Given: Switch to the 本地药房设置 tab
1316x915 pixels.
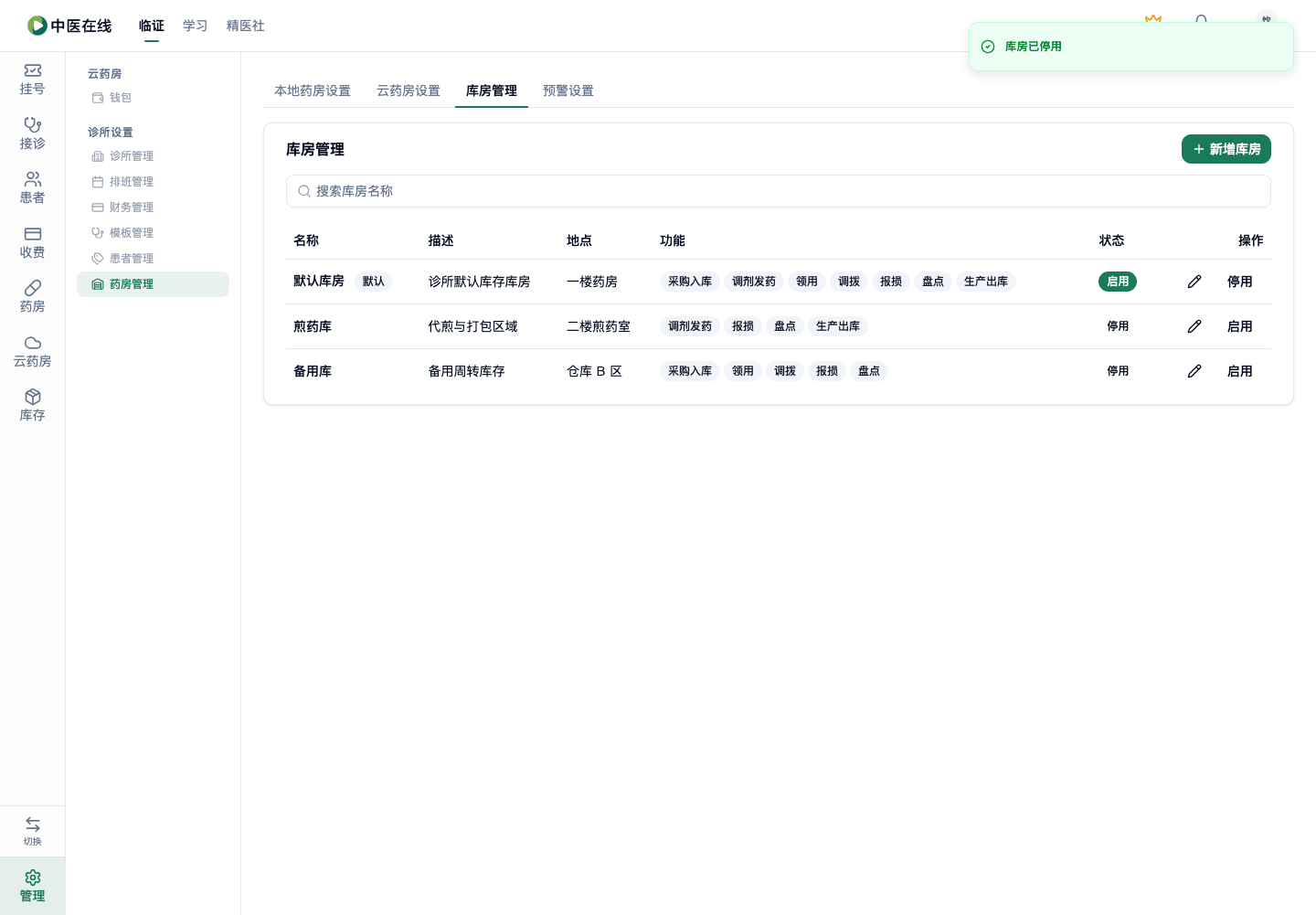Looking at the screenshot, I should [313, 90].
